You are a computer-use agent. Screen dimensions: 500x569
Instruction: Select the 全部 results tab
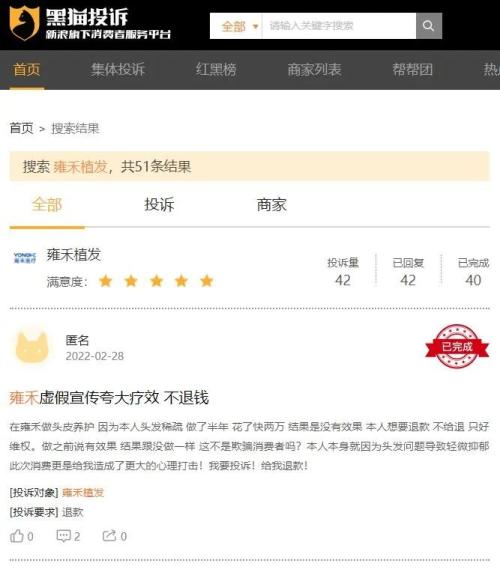(x=47, y=205)
